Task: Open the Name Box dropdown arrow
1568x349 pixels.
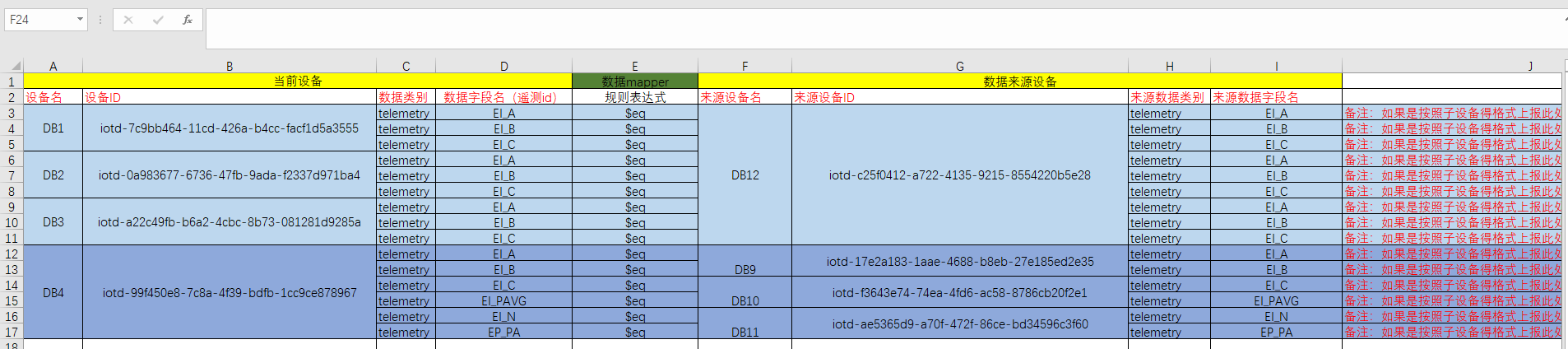Action: click(80, 20)
